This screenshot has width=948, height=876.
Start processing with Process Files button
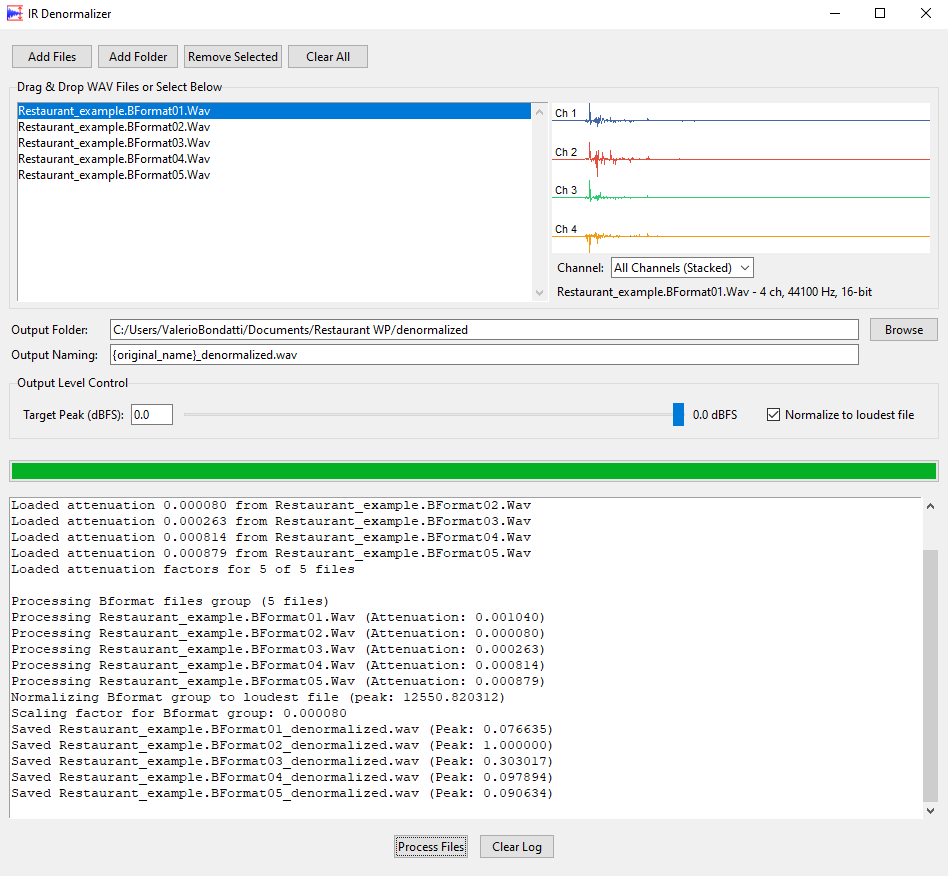click(431, 847)
